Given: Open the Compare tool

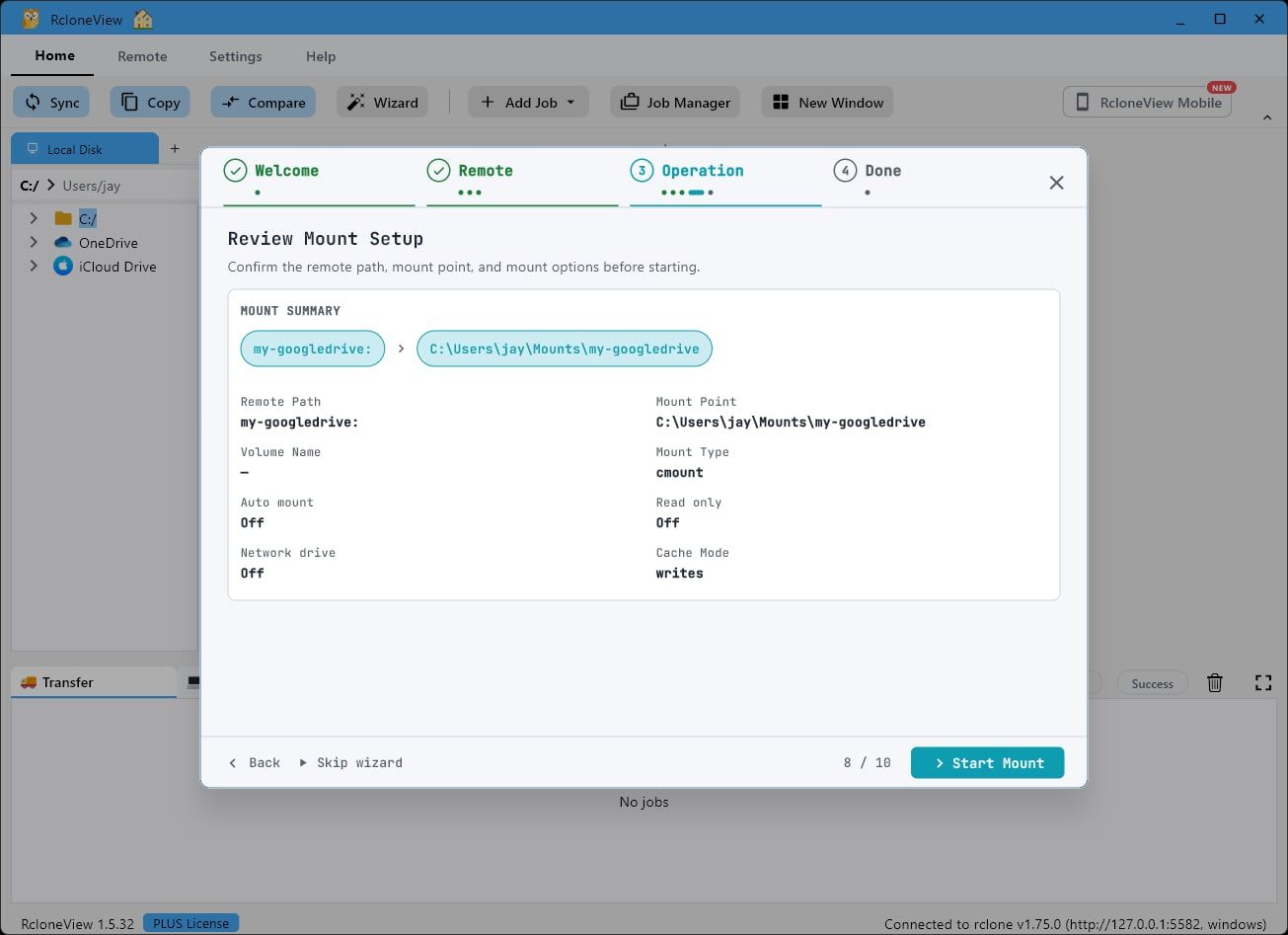Looking at the screenshot, I should pos(264,102).
